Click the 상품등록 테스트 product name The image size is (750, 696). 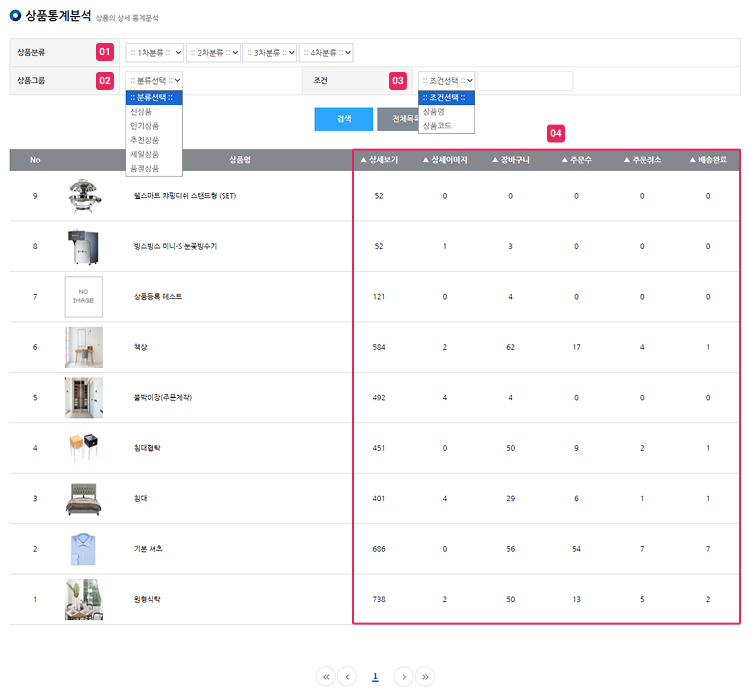pyautogui.click(x=158, y=297)
